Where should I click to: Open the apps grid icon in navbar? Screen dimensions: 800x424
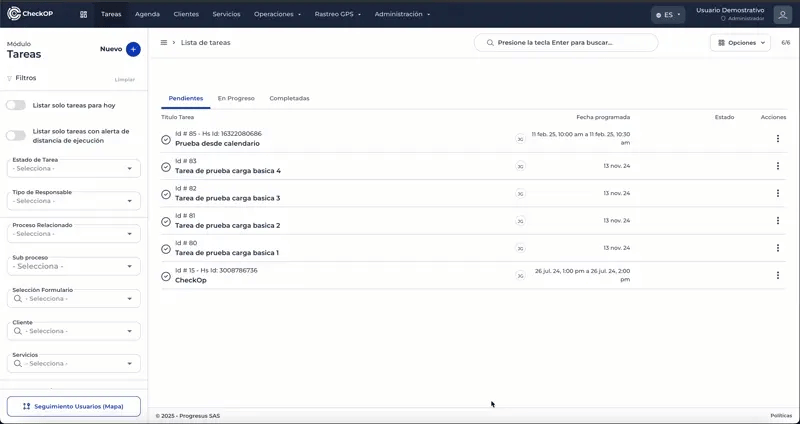click(83, 15)
